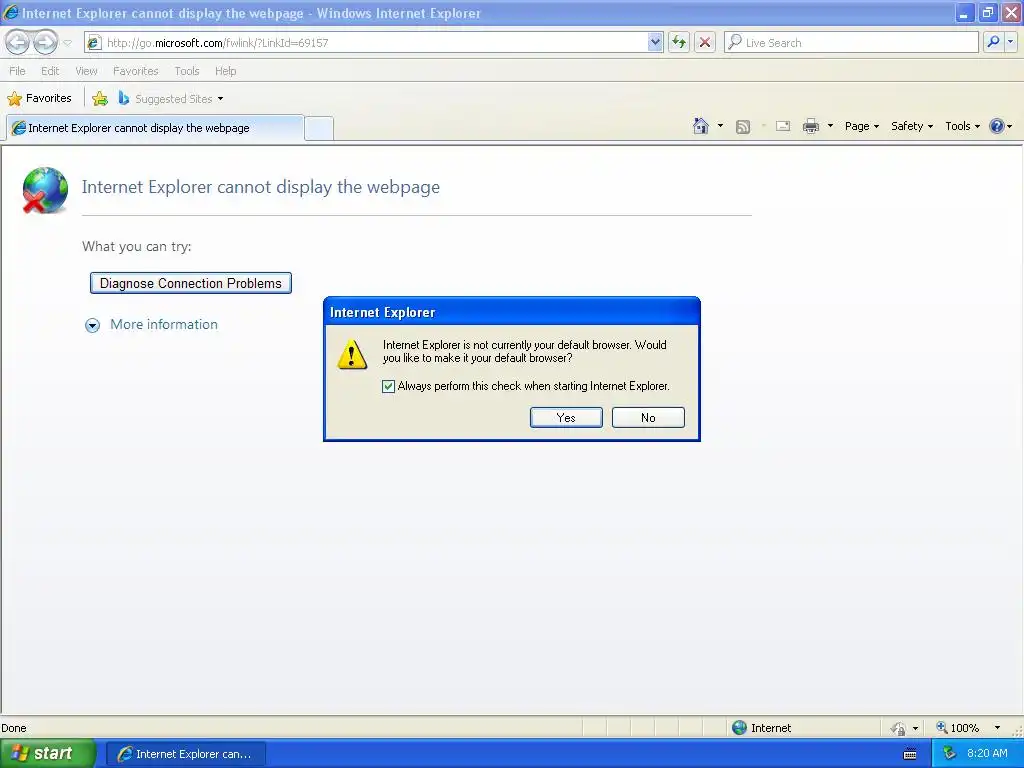Open the Help menu
The height and width of the screenshot is (768, 1024).
[226, 71]
